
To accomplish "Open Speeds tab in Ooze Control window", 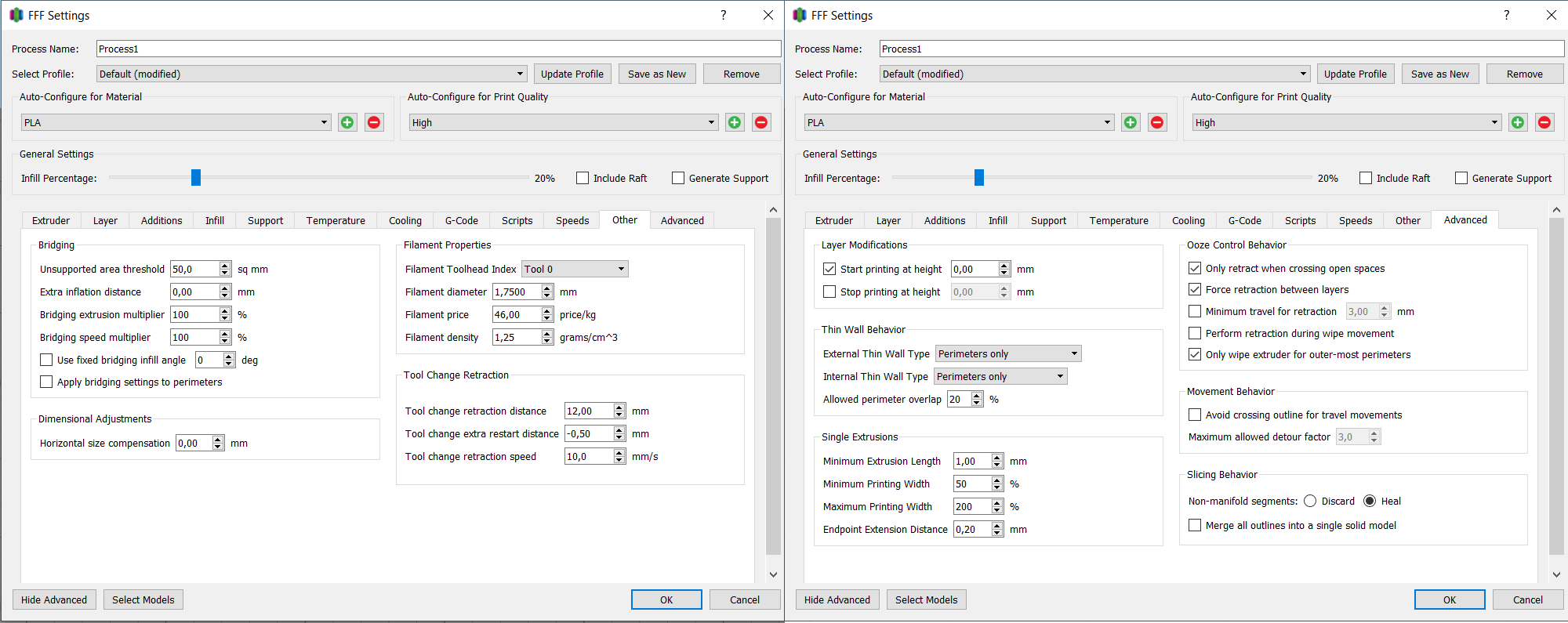I will (1356, 220).
